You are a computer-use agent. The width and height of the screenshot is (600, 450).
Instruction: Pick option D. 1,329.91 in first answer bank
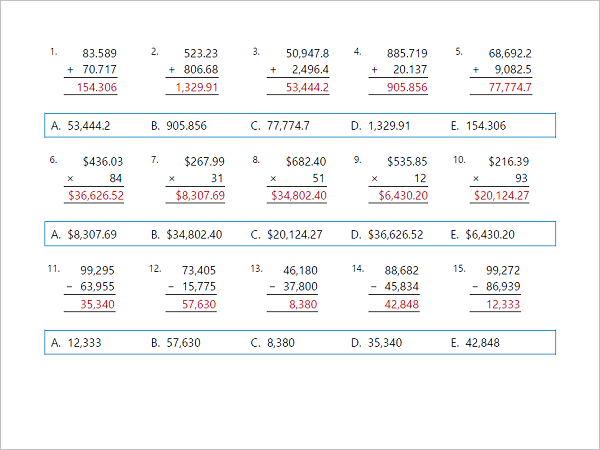[389, 126]
